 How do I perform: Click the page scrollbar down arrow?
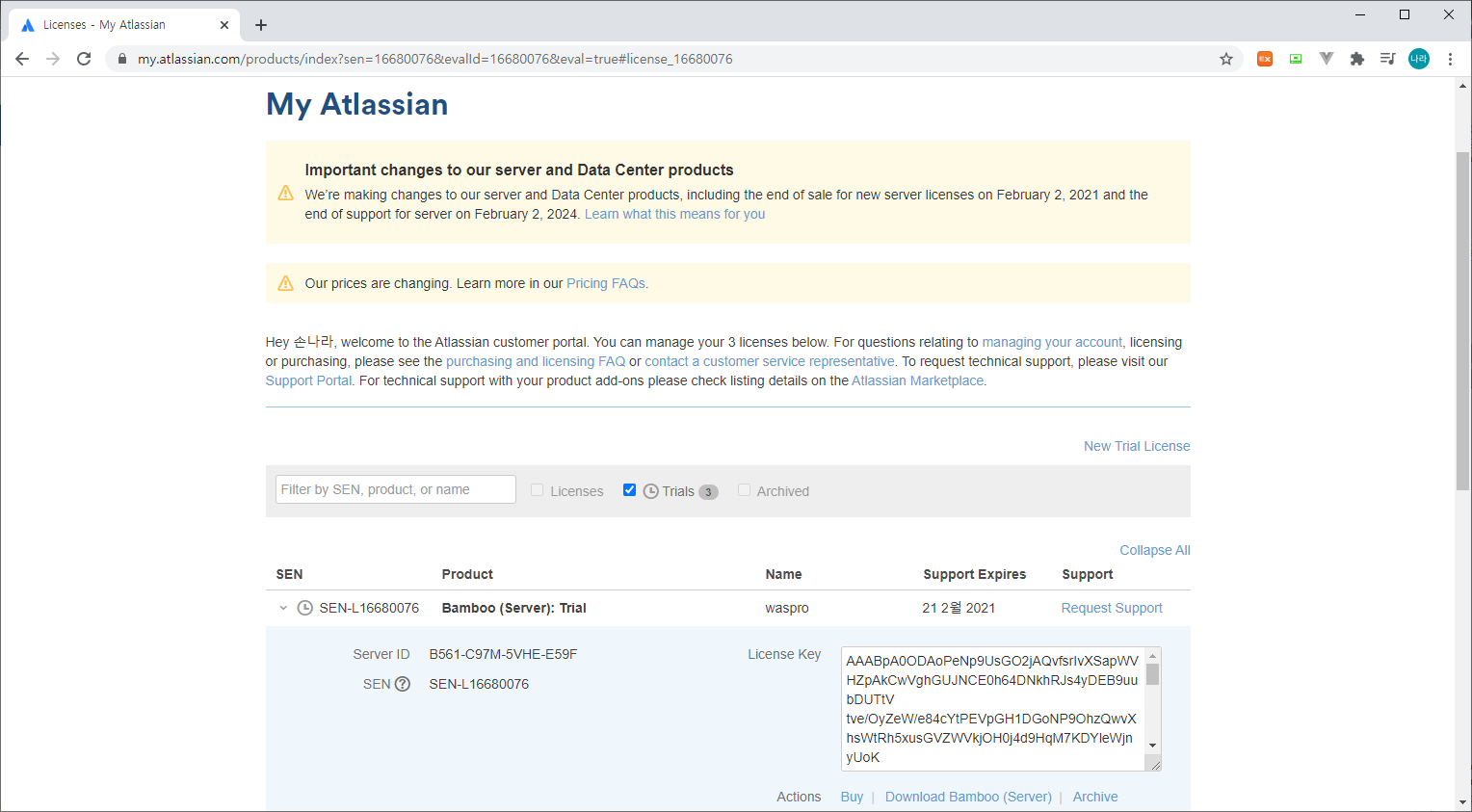click(1463, 801)
